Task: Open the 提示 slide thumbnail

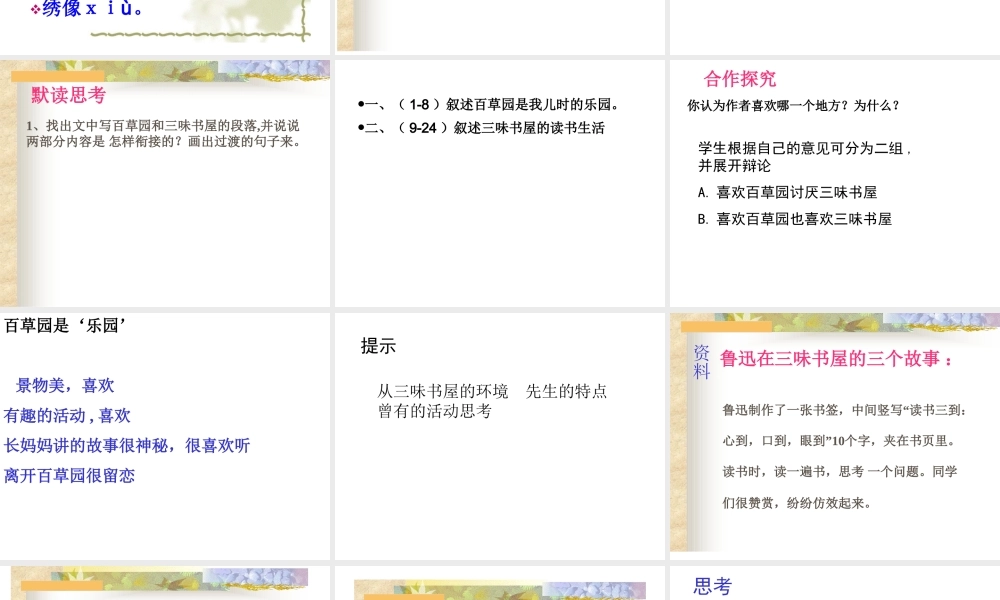Action: point(500,436)
